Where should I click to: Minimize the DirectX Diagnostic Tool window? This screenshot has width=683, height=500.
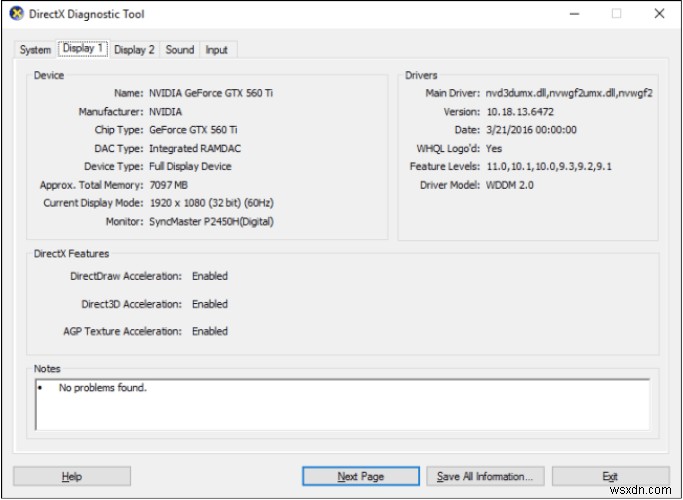[575, 14]
